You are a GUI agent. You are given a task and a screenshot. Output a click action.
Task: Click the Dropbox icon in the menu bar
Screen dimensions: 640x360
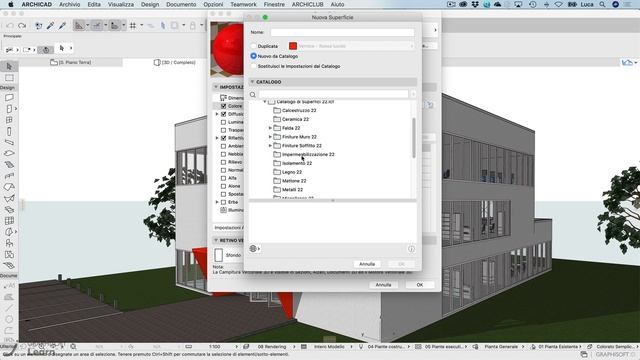coord(475,4)
